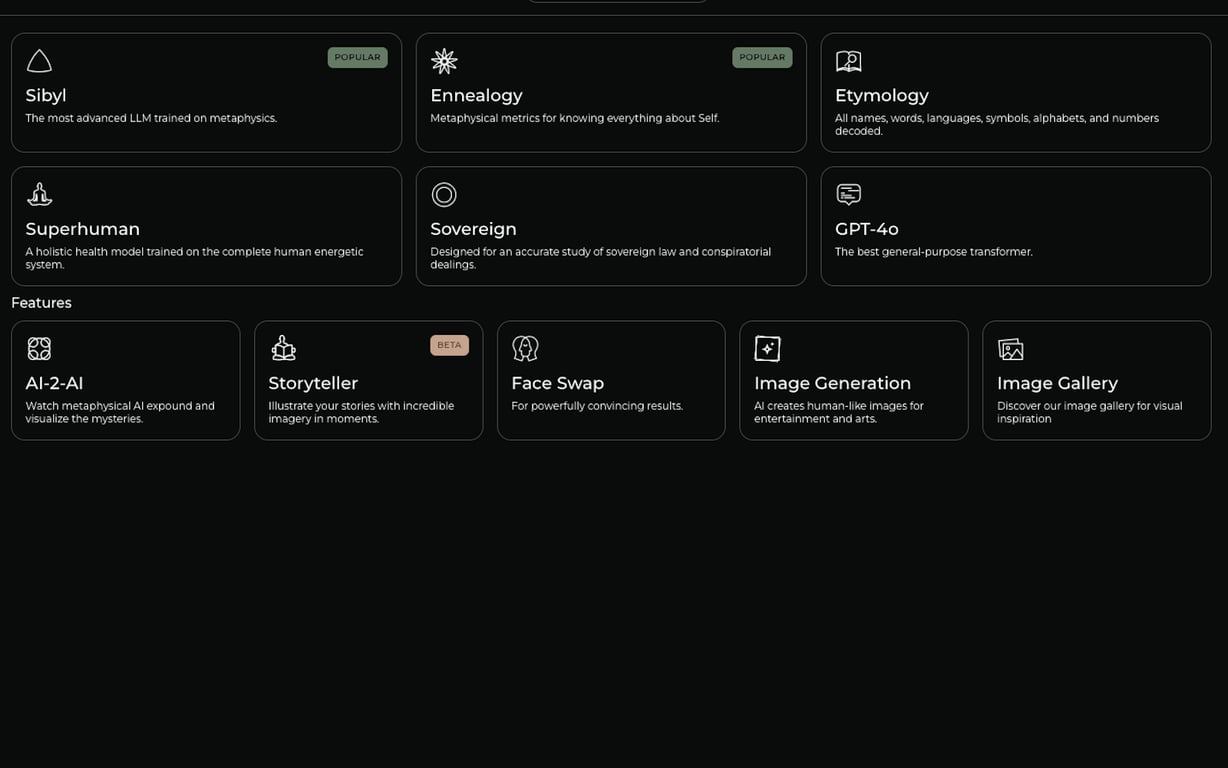The height and width of the screenshot is (768, 1228).
Task: Click the Superhuman meditation icon
Action: (x=39, y=194)
